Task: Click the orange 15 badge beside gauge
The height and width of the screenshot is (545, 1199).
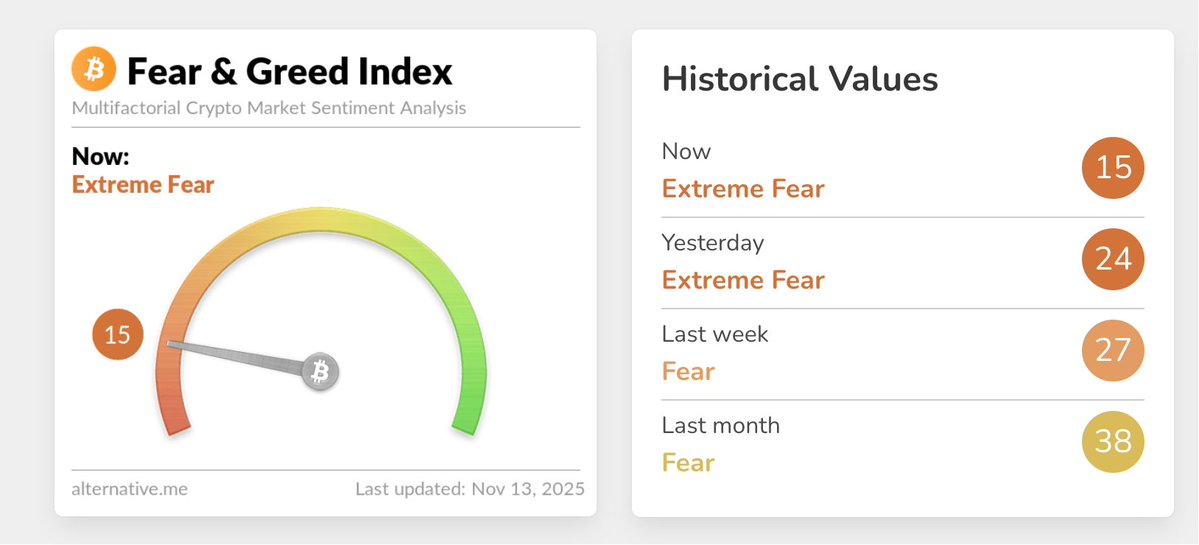Action: (118, 335)
